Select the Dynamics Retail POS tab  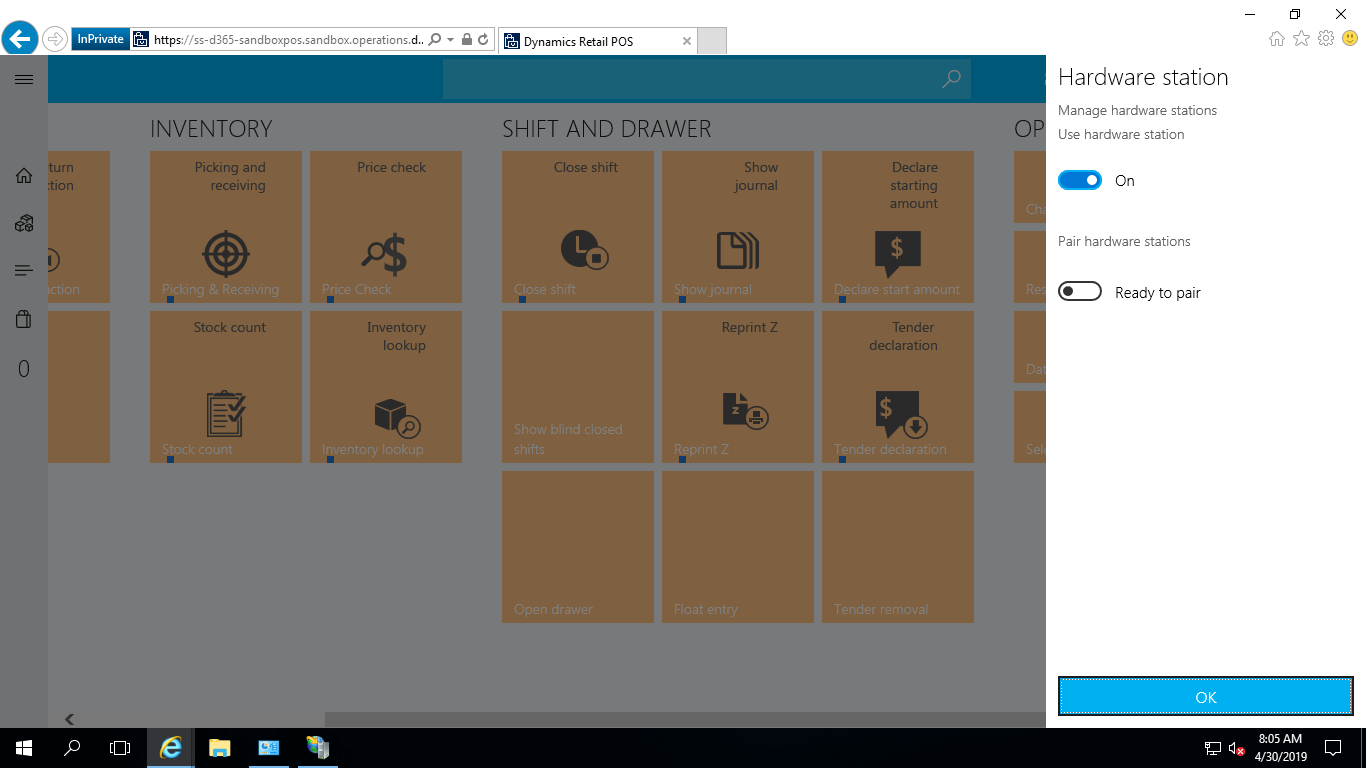[x=597, y=41]
